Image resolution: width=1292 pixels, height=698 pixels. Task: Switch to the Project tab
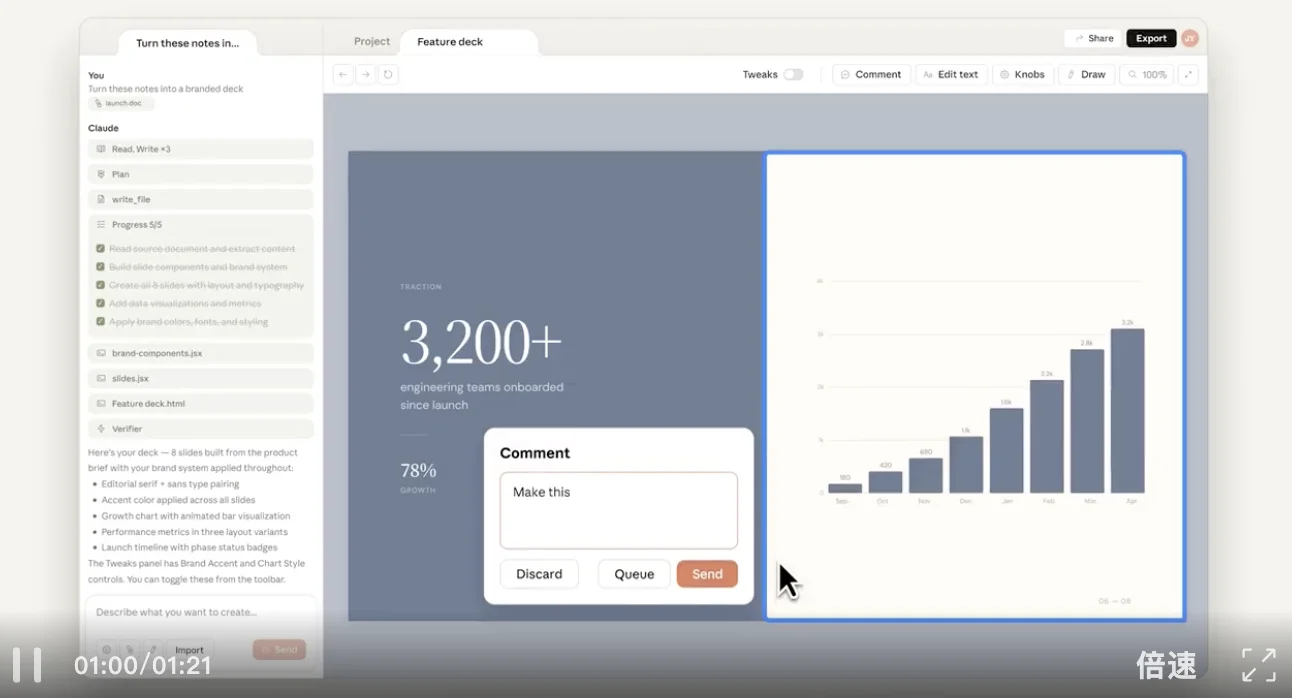371,41
